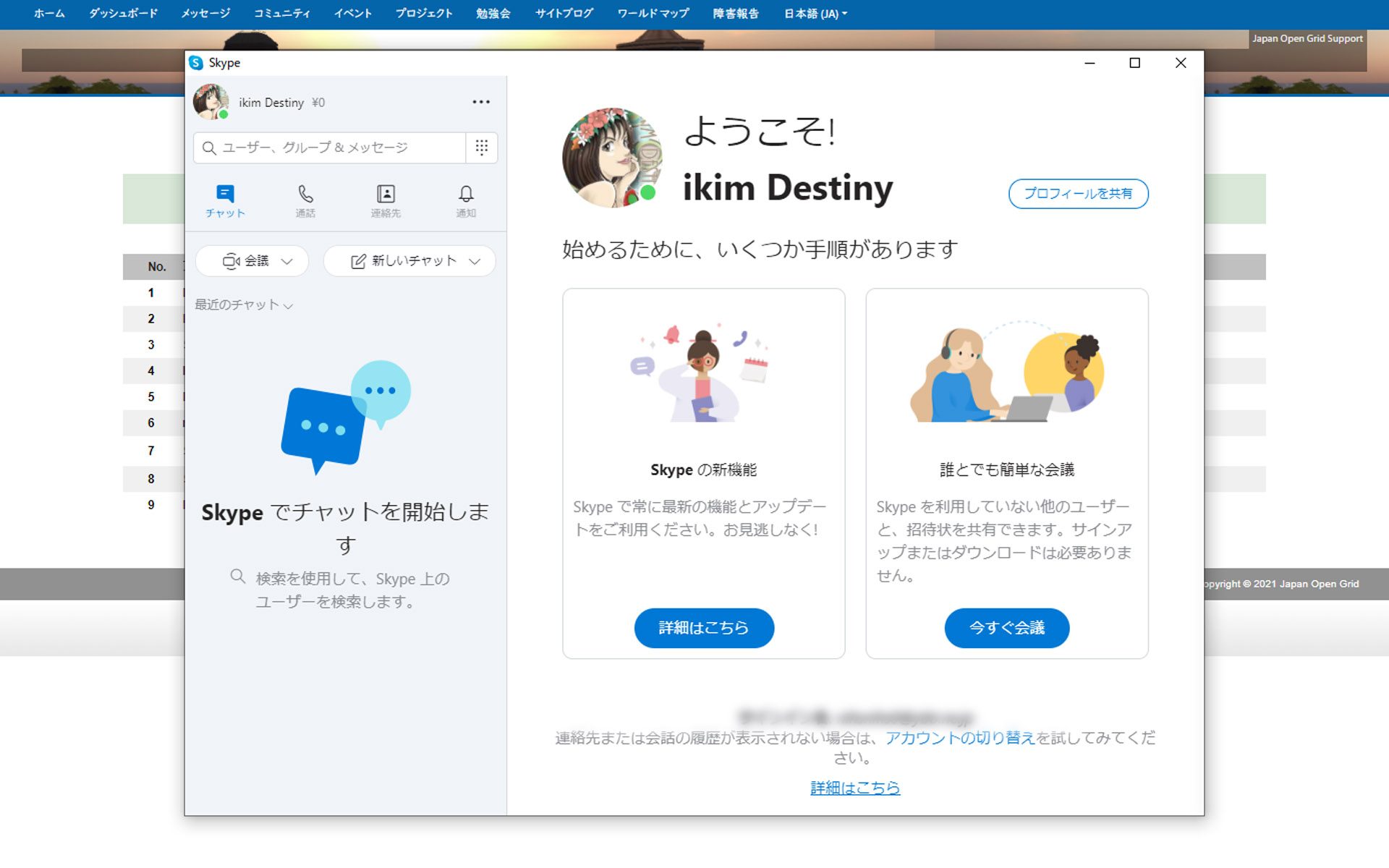Open ホーム in the website navigation bar
Viewport: 1389px width, 868px height.
(x=49, y=14)
